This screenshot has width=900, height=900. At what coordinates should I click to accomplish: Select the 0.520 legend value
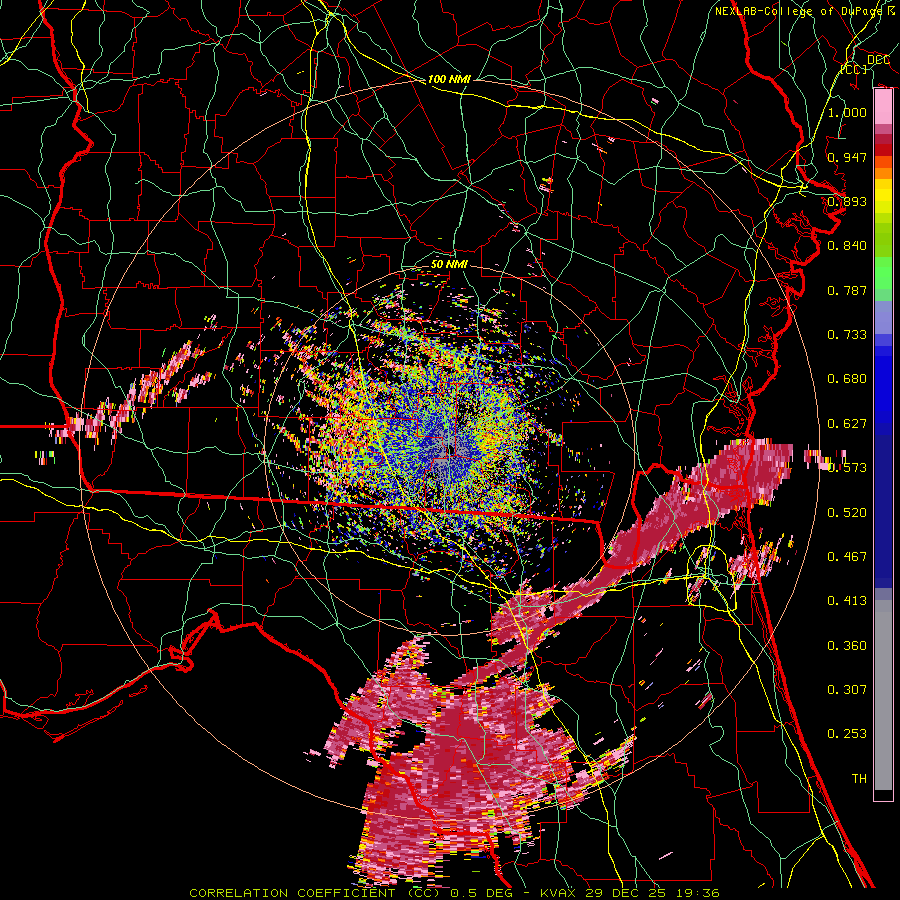pos(847,513)
